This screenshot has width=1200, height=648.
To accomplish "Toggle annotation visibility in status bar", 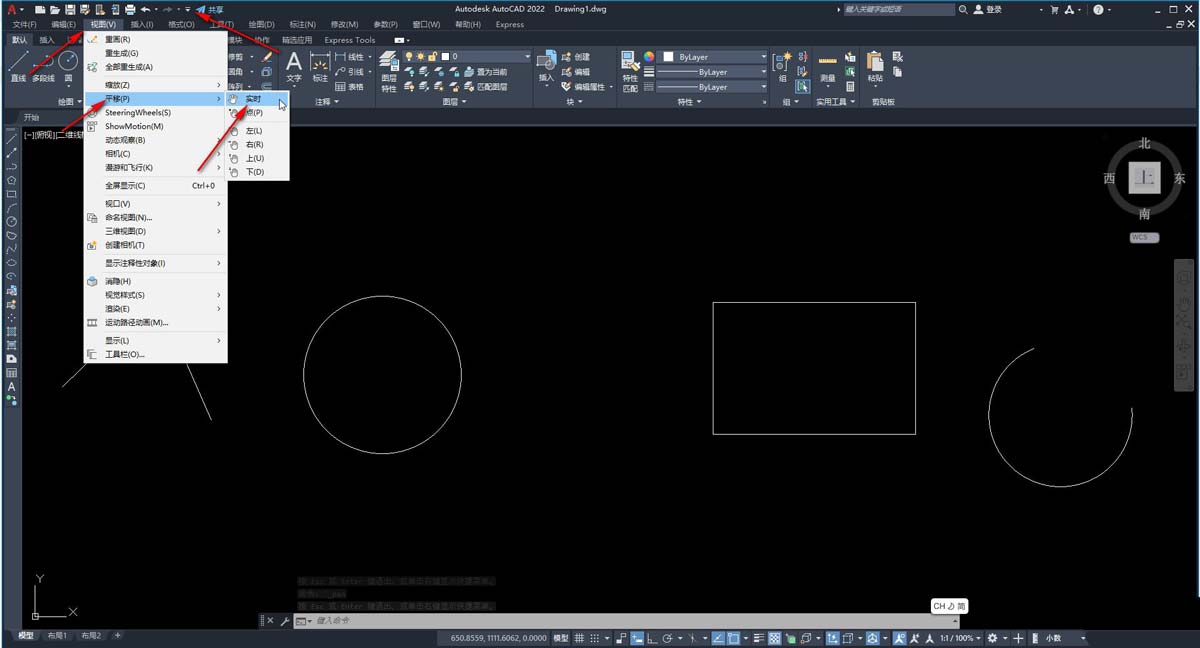I will click(899, 637).
